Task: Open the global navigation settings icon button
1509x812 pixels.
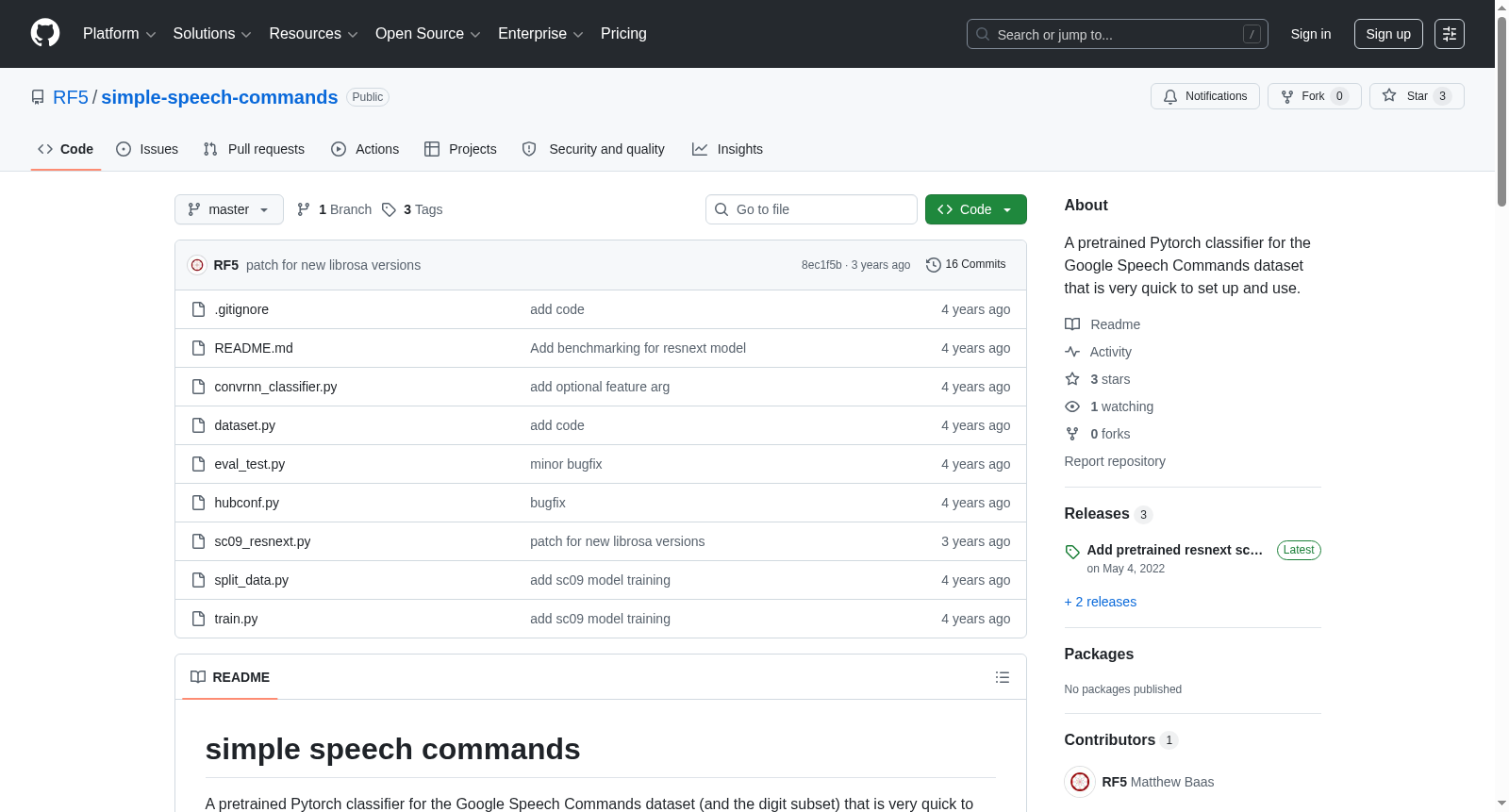Action: coord(1450,34)
